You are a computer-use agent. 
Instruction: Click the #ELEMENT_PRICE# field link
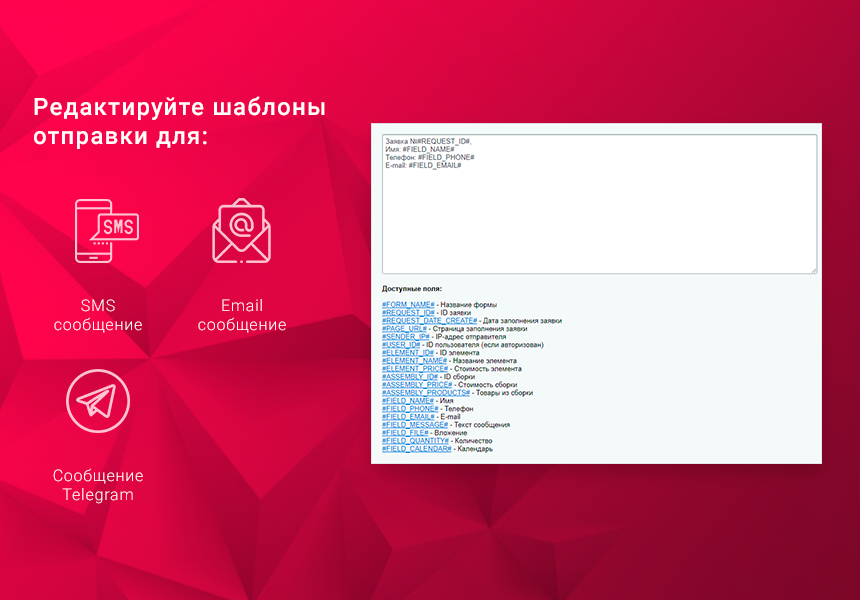click(414, 368)
